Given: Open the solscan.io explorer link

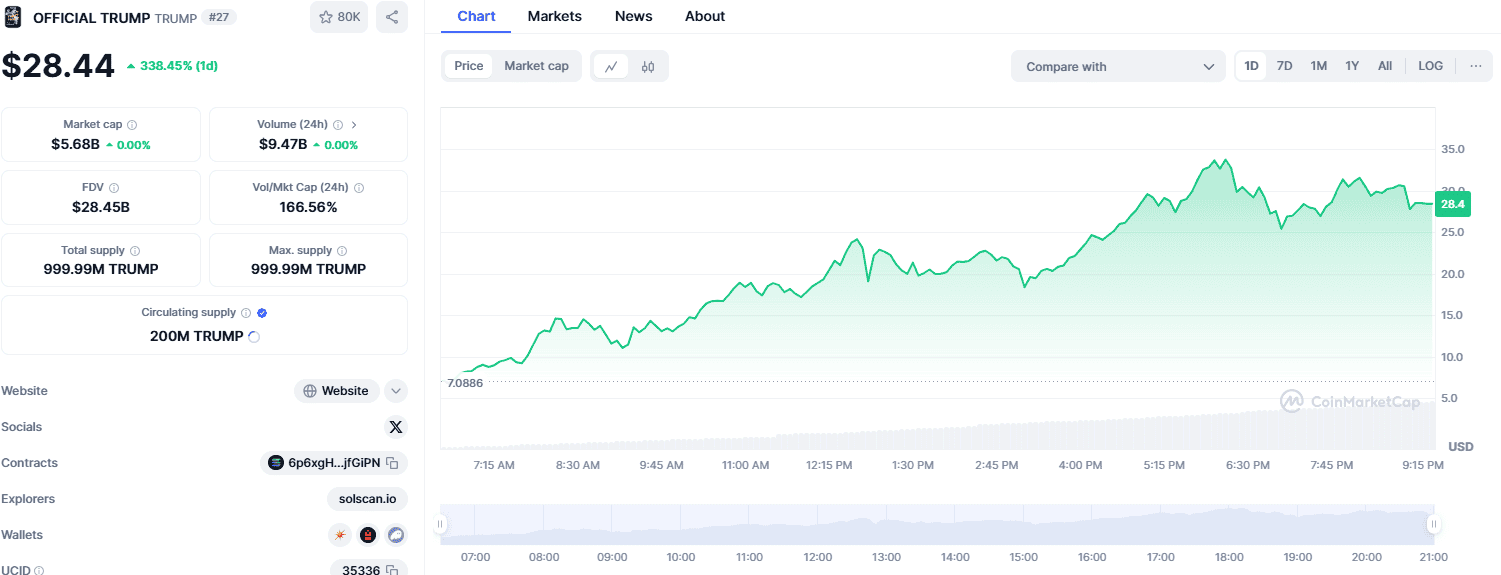Looking at the screenshot, I should tap(367, 499).
